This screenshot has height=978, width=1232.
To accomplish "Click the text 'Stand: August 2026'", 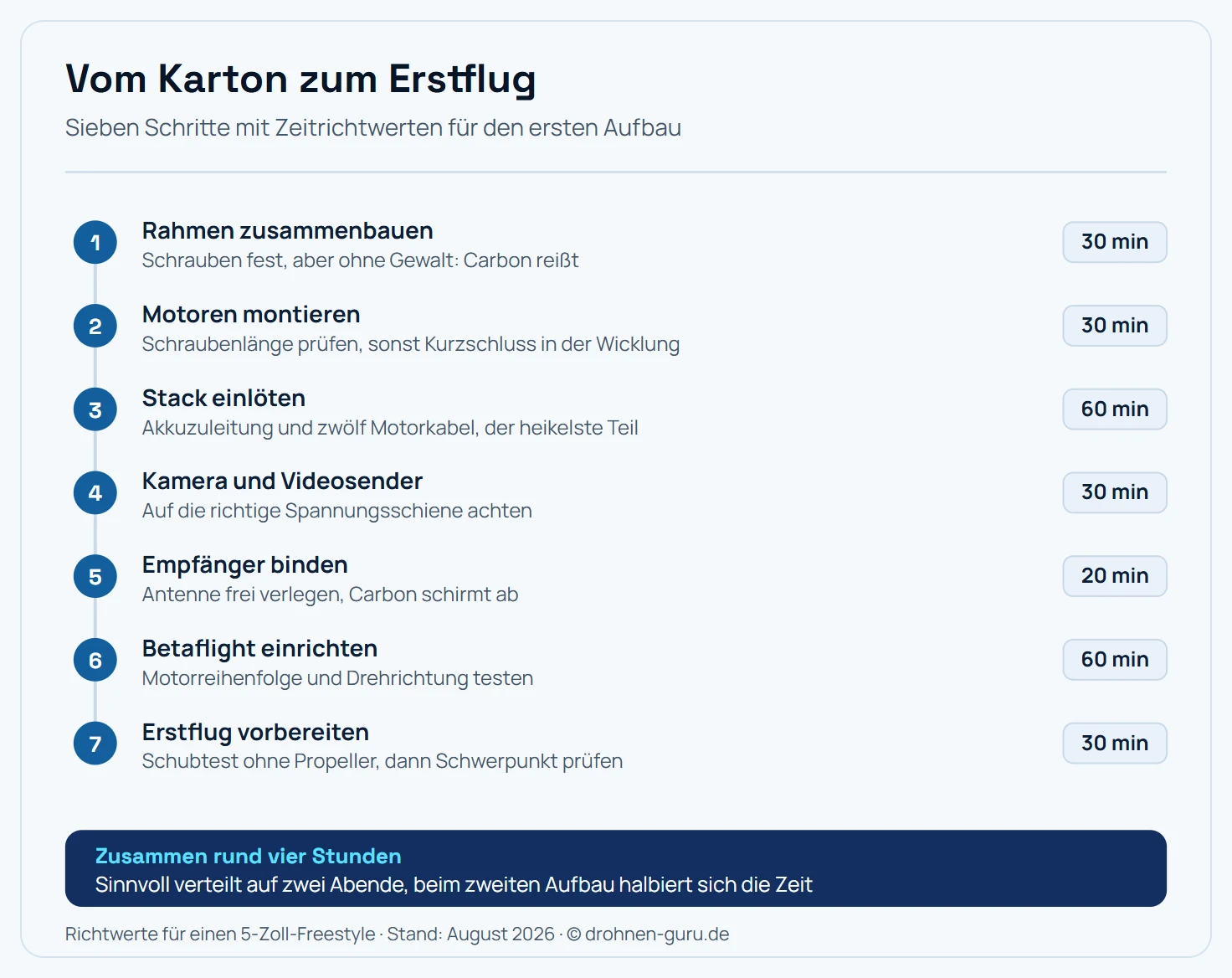I will point(470,934).
